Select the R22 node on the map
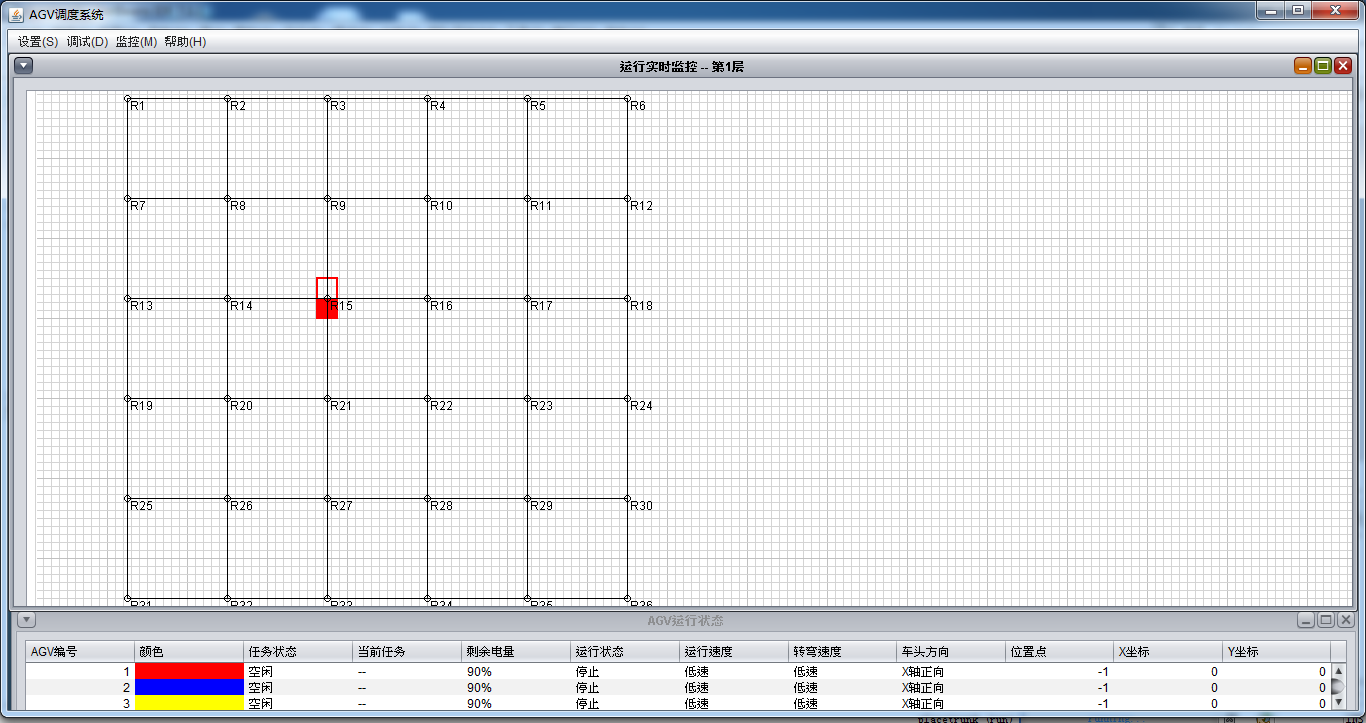The height and width of the screenshot is (723, 1366). [x=428, y=399]
